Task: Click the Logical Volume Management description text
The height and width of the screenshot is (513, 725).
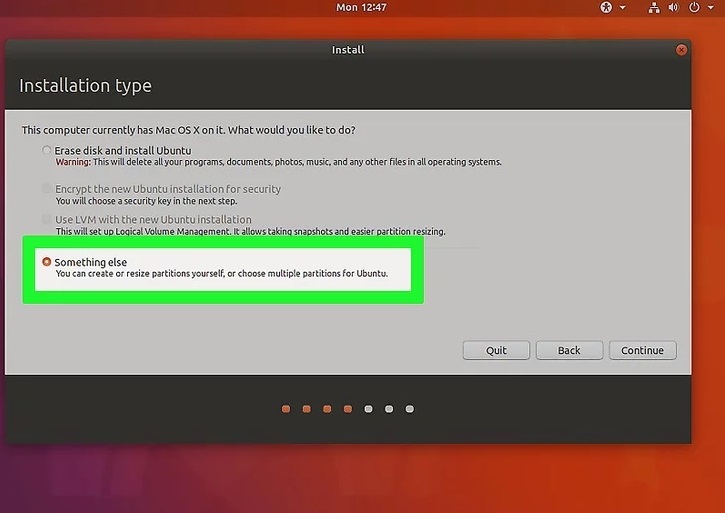Action: point(250,231)
